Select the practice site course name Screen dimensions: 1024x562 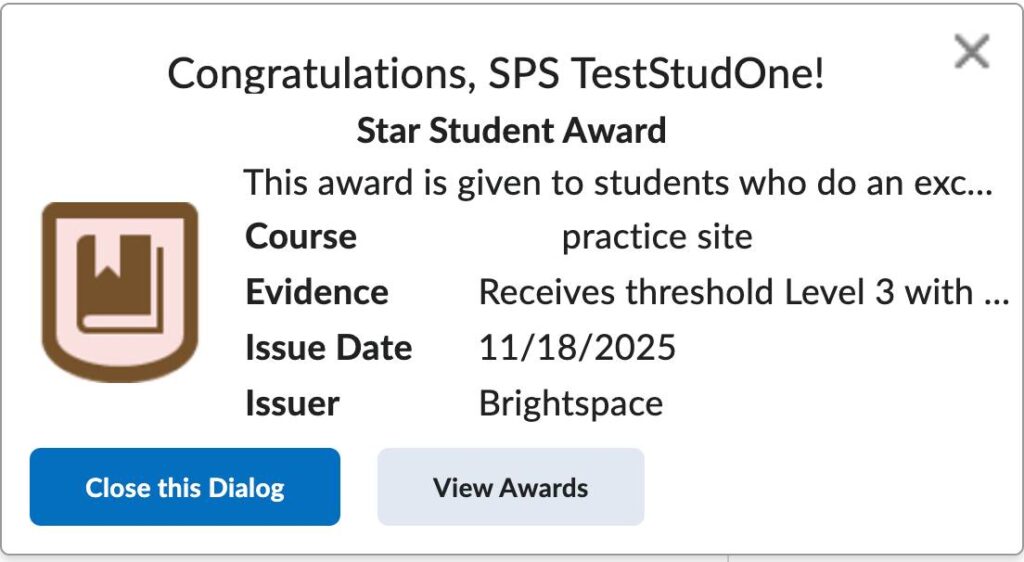pyautogui.click(x=657, y=237)
